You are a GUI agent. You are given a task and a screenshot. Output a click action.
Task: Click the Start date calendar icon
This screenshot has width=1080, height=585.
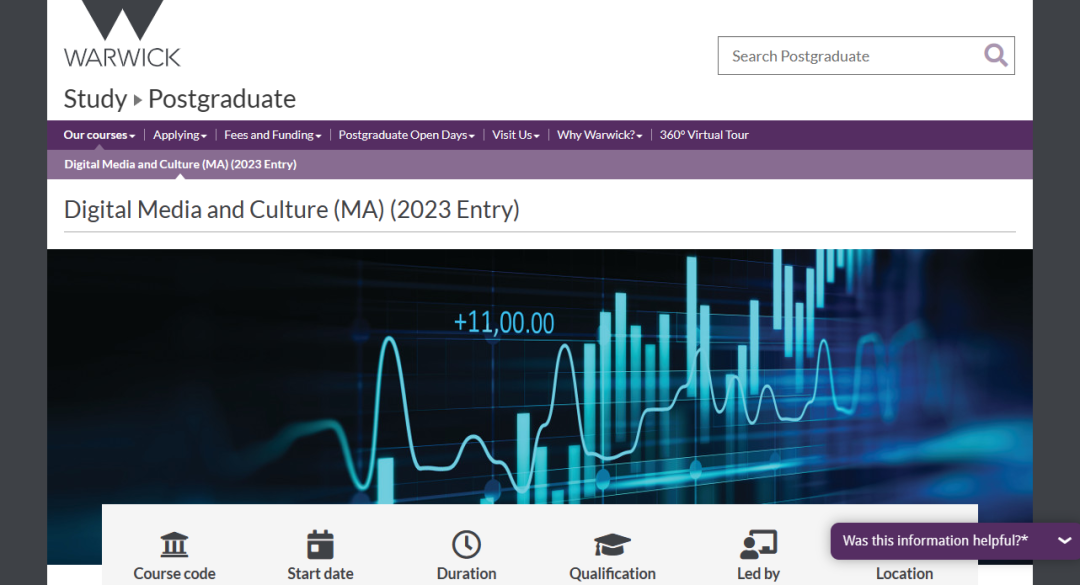click(320, 545)
